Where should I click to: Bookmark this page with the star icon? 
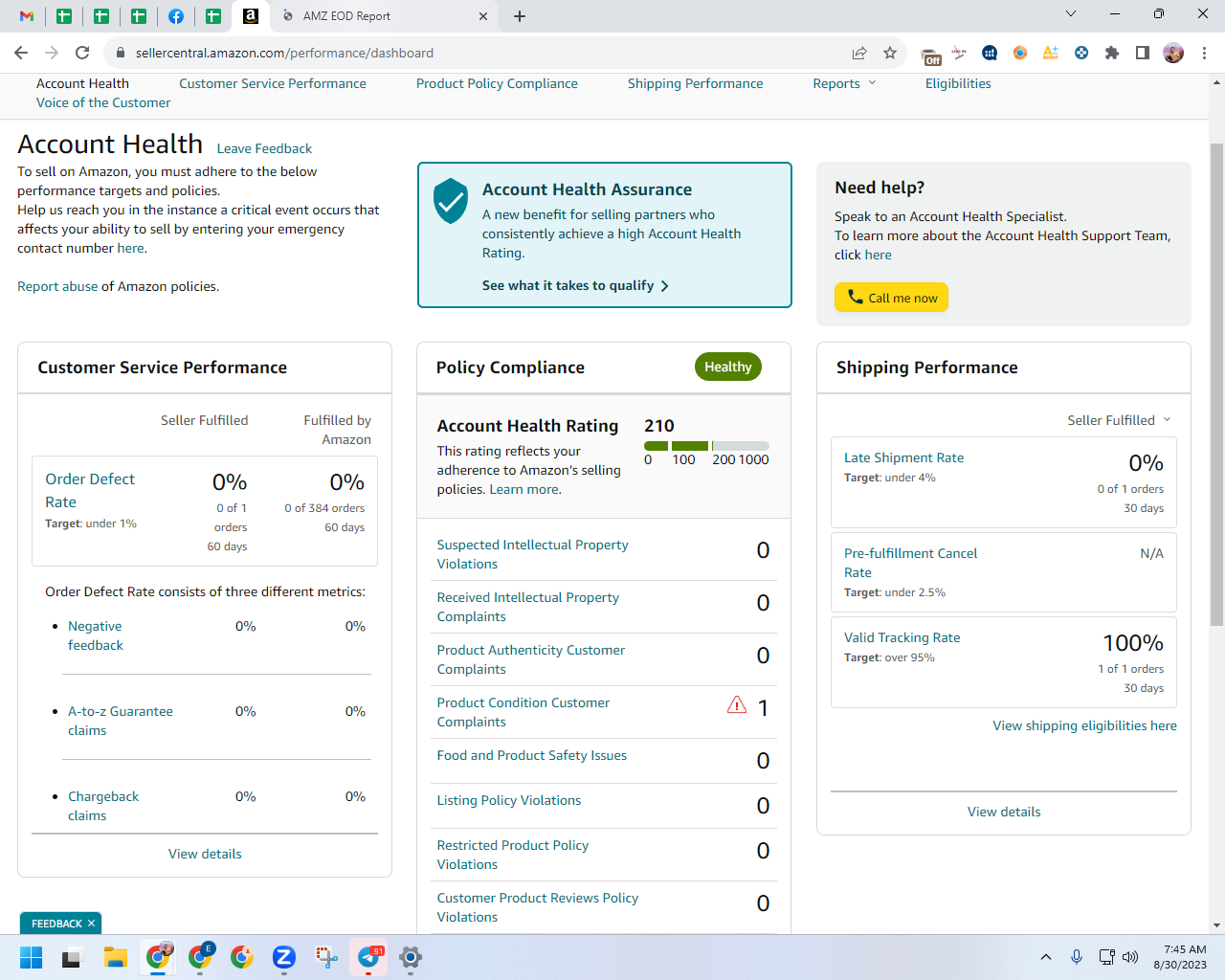[890, 53]
